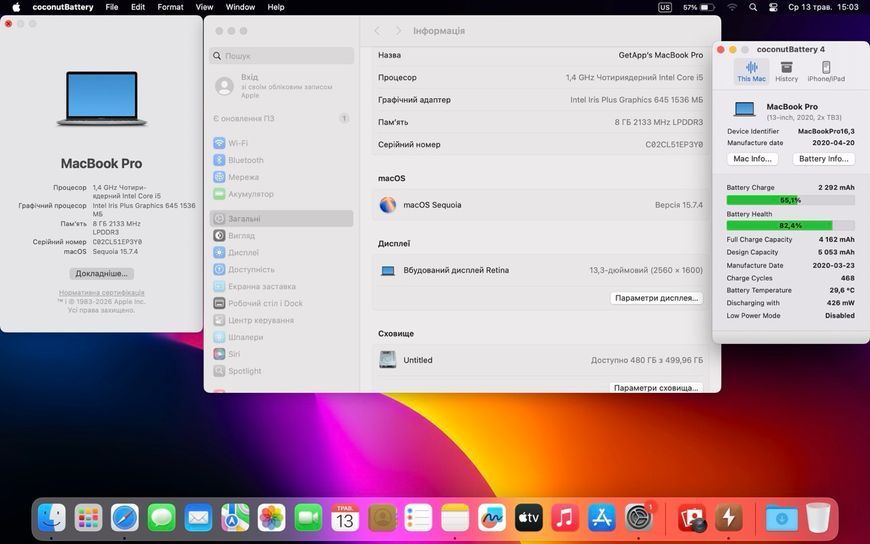The image size is (870, 544).
Task: Select Дисплеї in Settings sidebar
Action: pyautogui.click(x=282, y=253)
